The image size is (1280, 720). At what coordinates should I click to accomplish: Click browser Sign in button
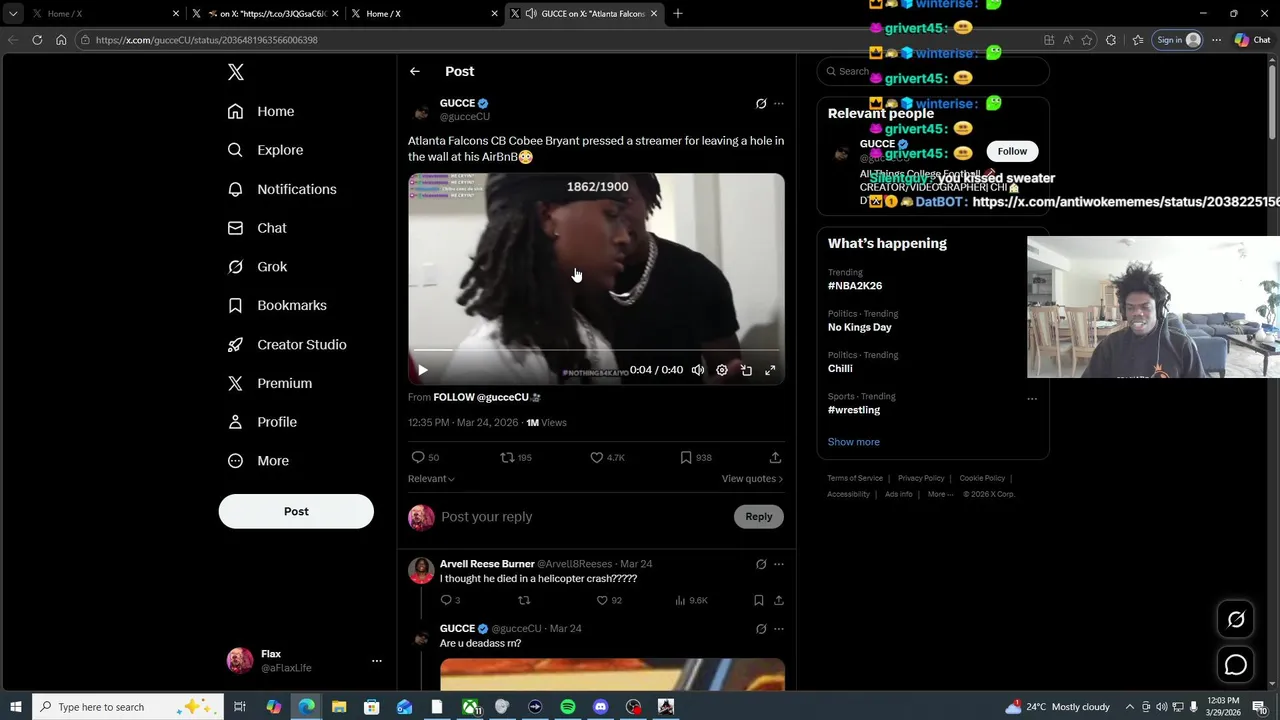click(1177, 40)
